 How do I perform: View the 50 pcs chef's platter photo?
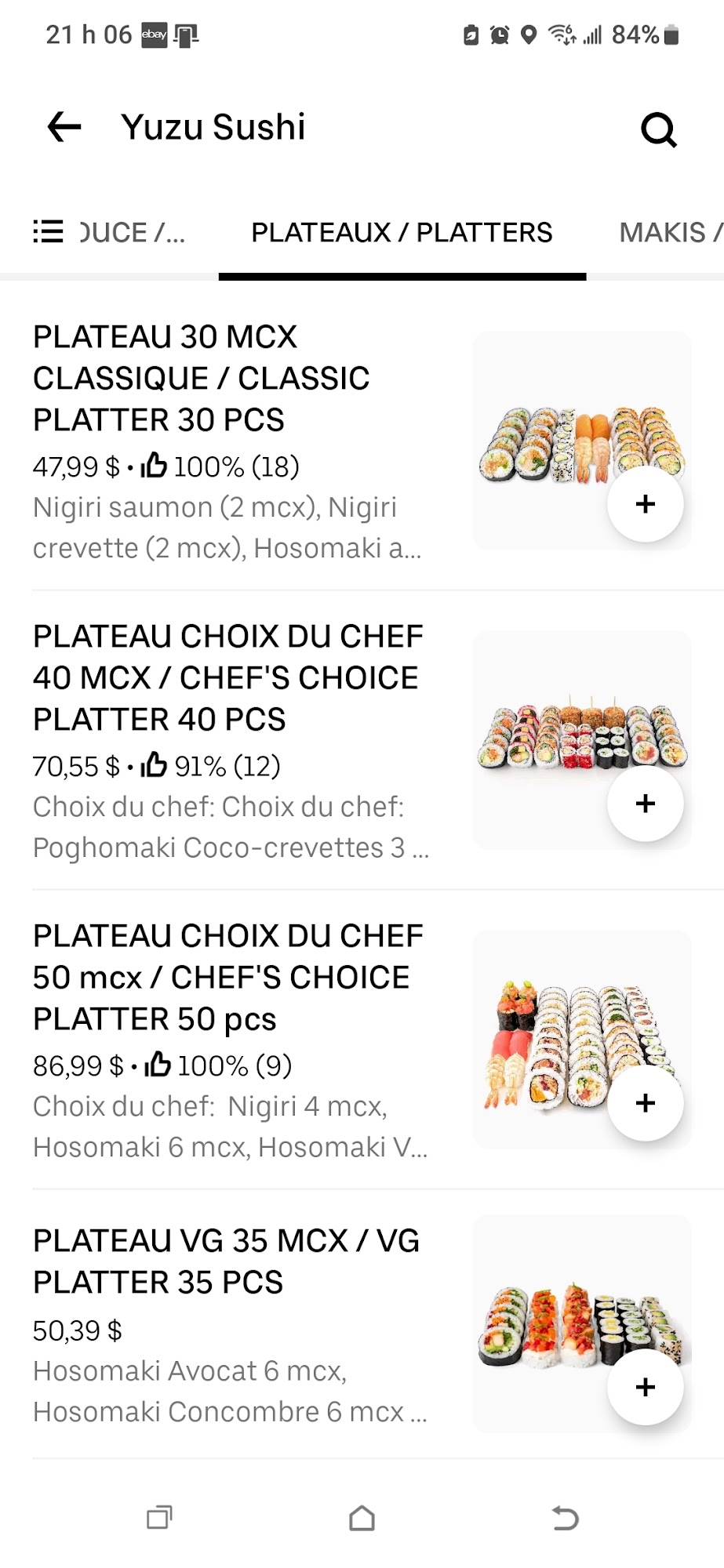pos(582,1040)
